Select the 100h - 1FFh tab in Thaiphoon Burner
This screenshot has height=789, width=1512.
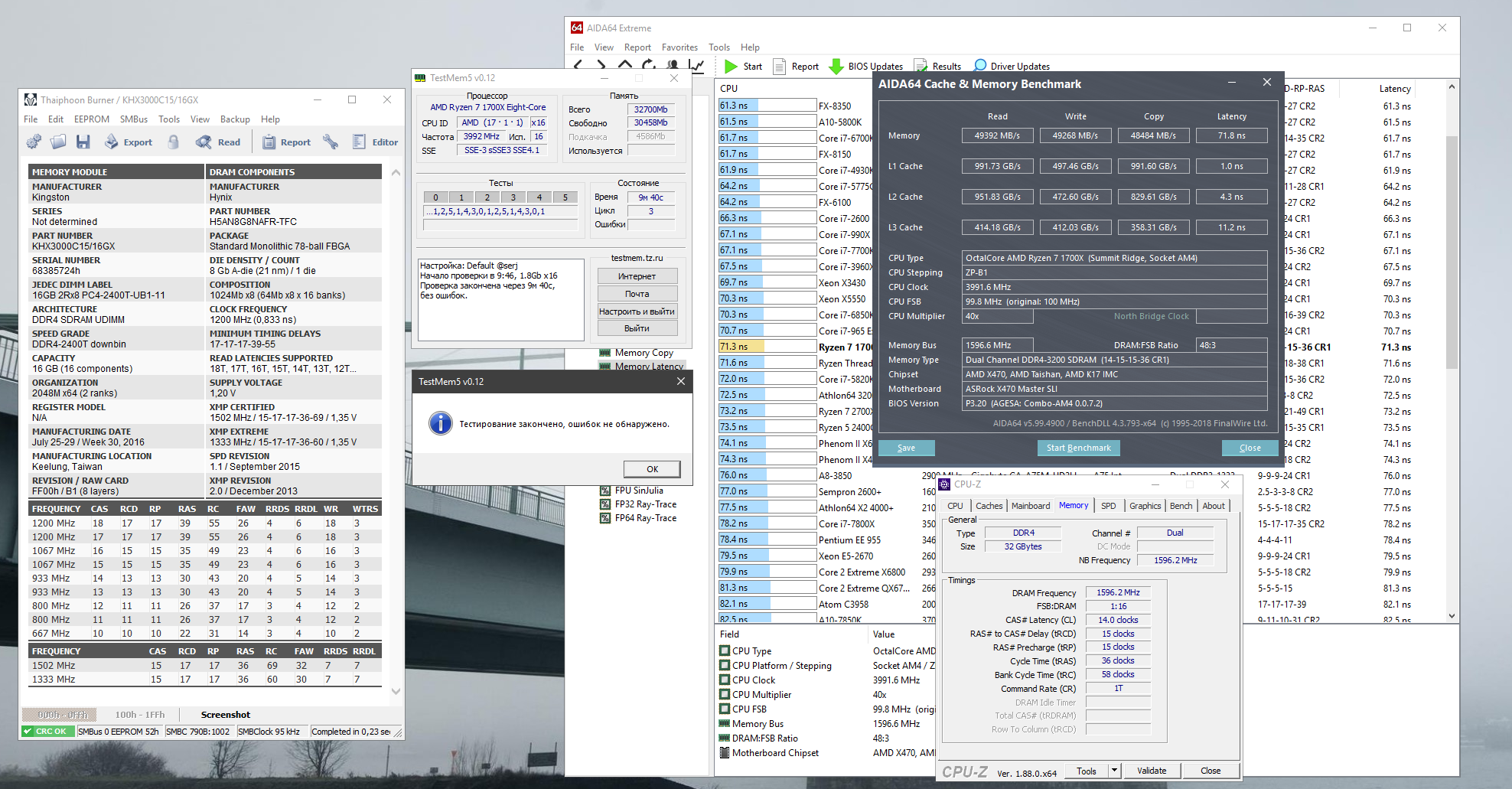coord(140,715)
